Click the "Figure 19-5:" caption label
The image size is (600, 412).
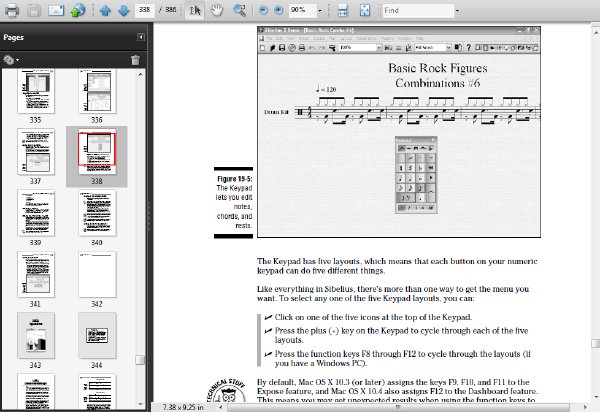click(235, 179)
